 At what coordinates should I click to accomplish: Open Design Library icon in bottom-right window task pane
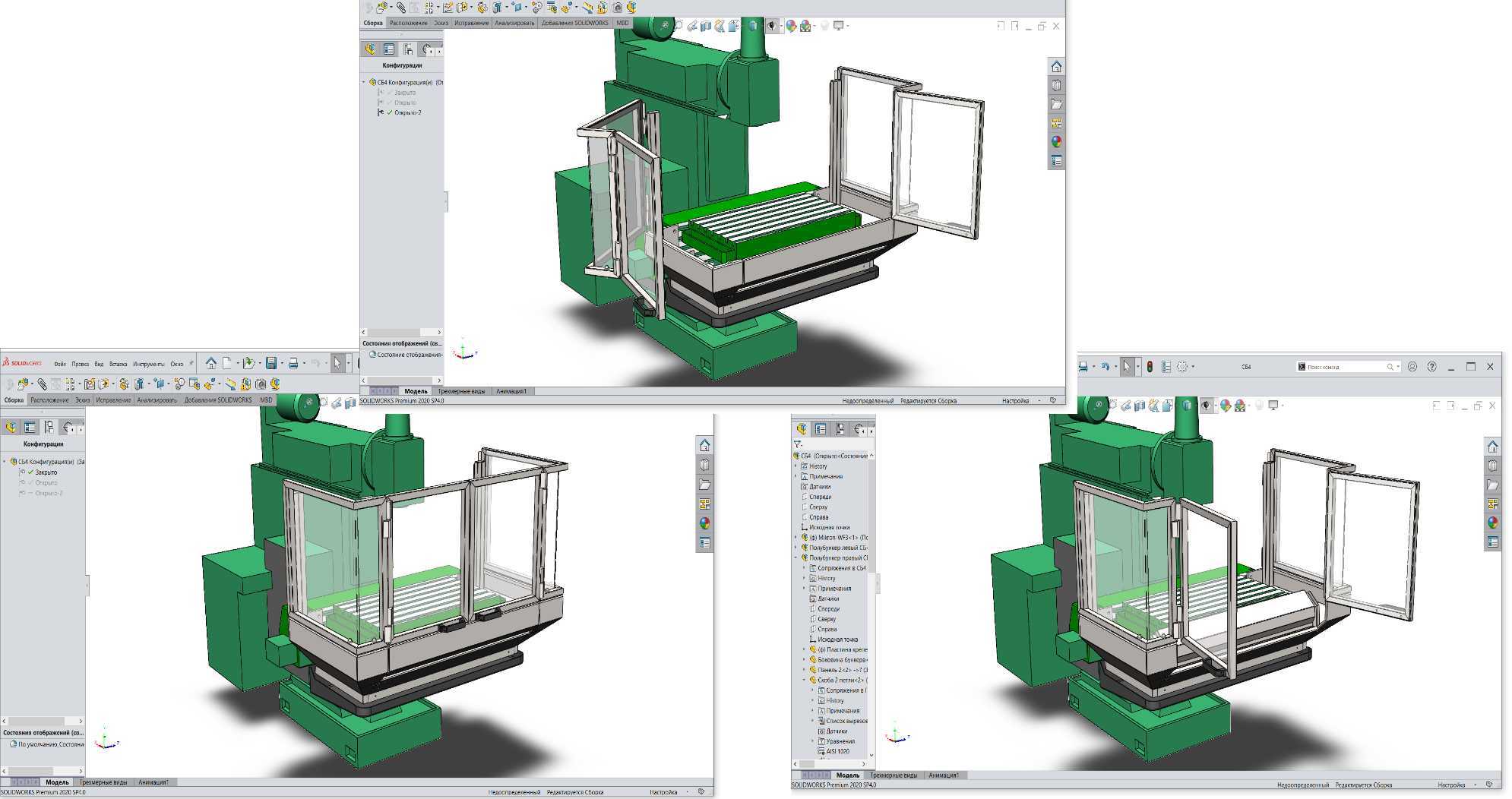pos(1492,466)
